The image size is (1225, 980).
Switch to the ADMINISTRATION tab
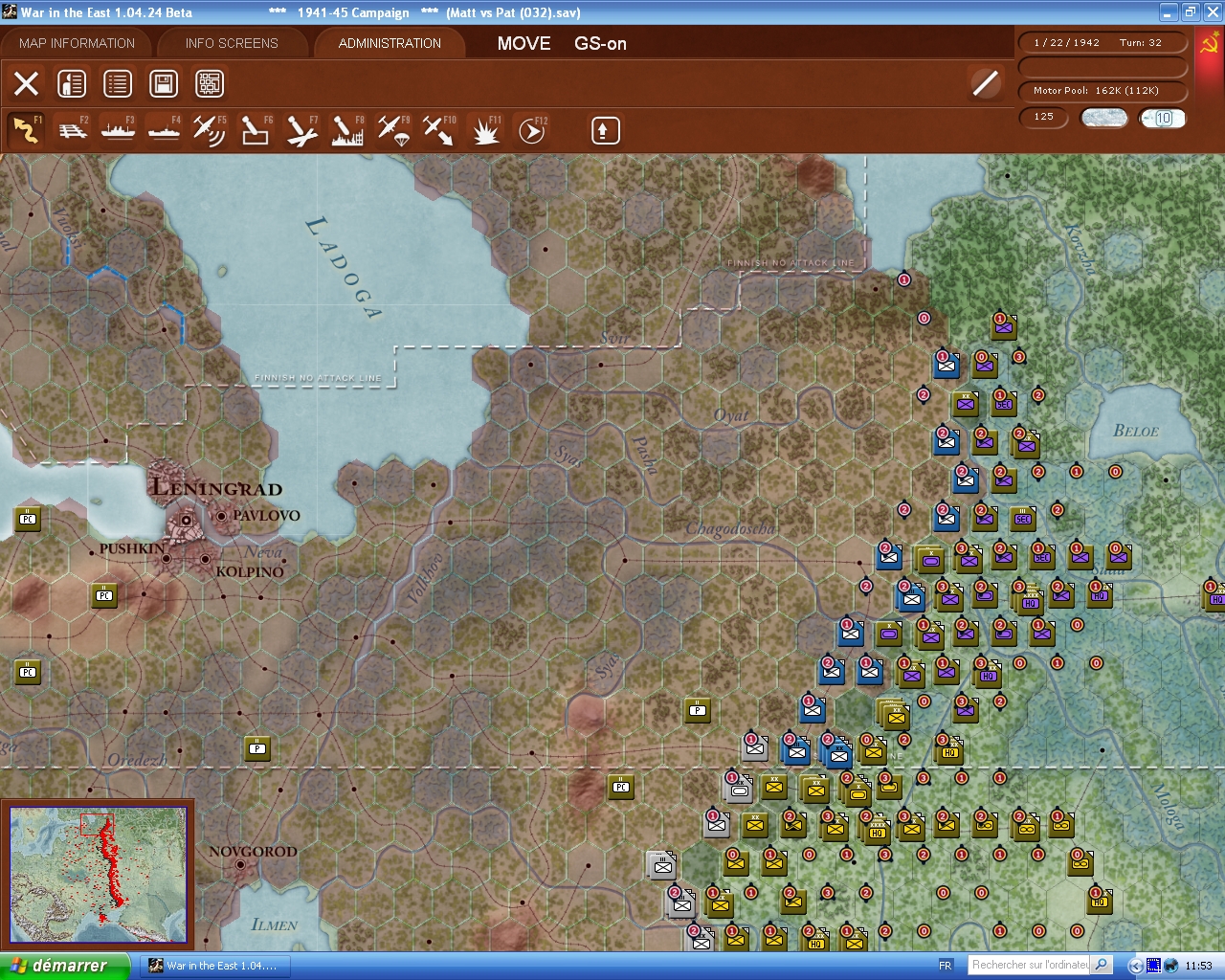[x=390, y=43]
